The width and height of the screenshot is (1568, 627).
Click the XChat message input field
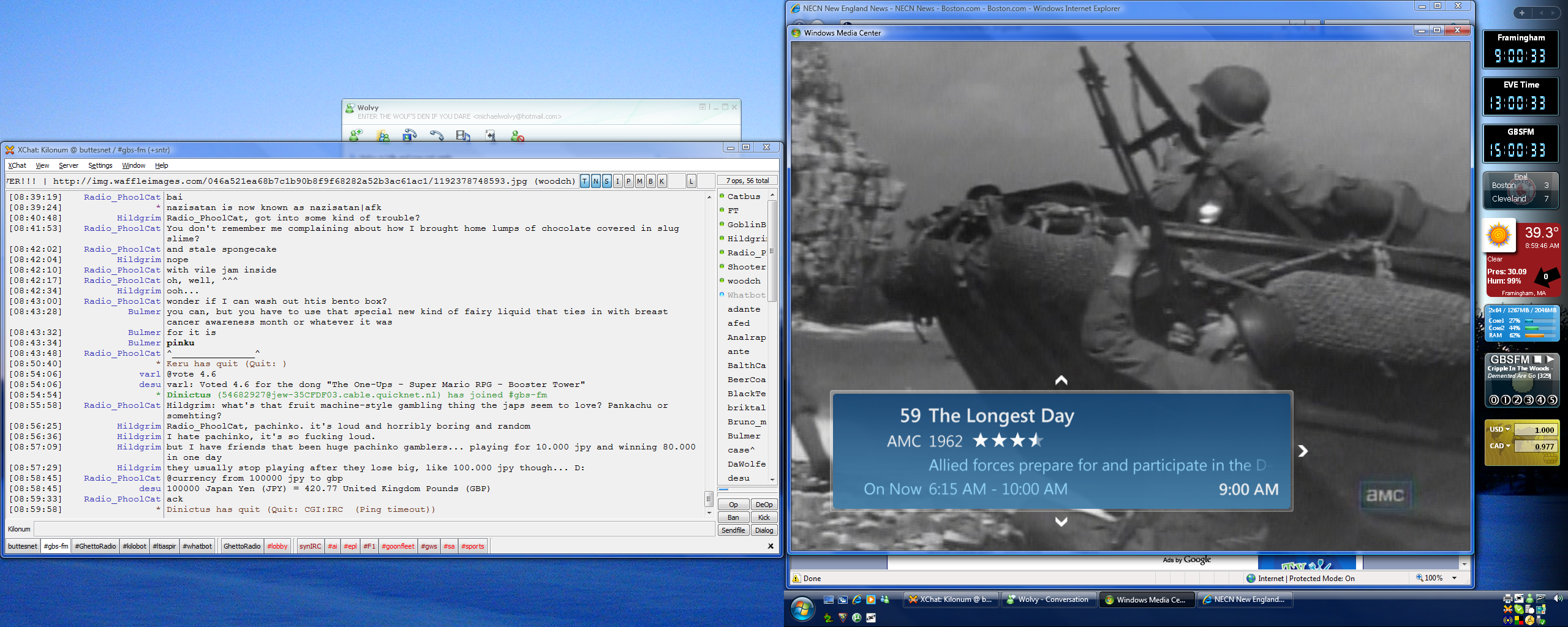(374, 529)
